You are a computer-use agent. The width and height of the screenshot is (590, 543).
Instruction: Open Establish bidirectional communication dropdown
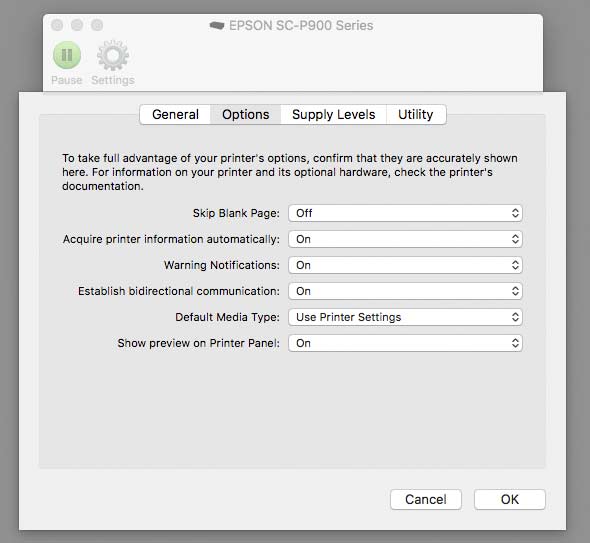pyautogui.click(x=405, y=291)
